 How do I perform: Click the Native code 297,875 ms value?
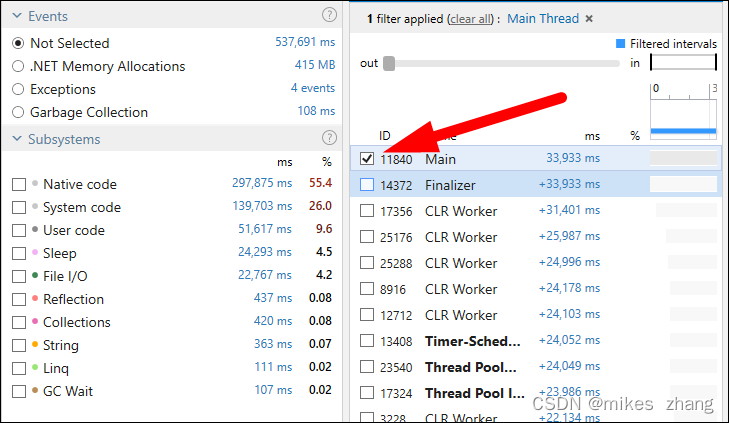[x=262, y=183]
